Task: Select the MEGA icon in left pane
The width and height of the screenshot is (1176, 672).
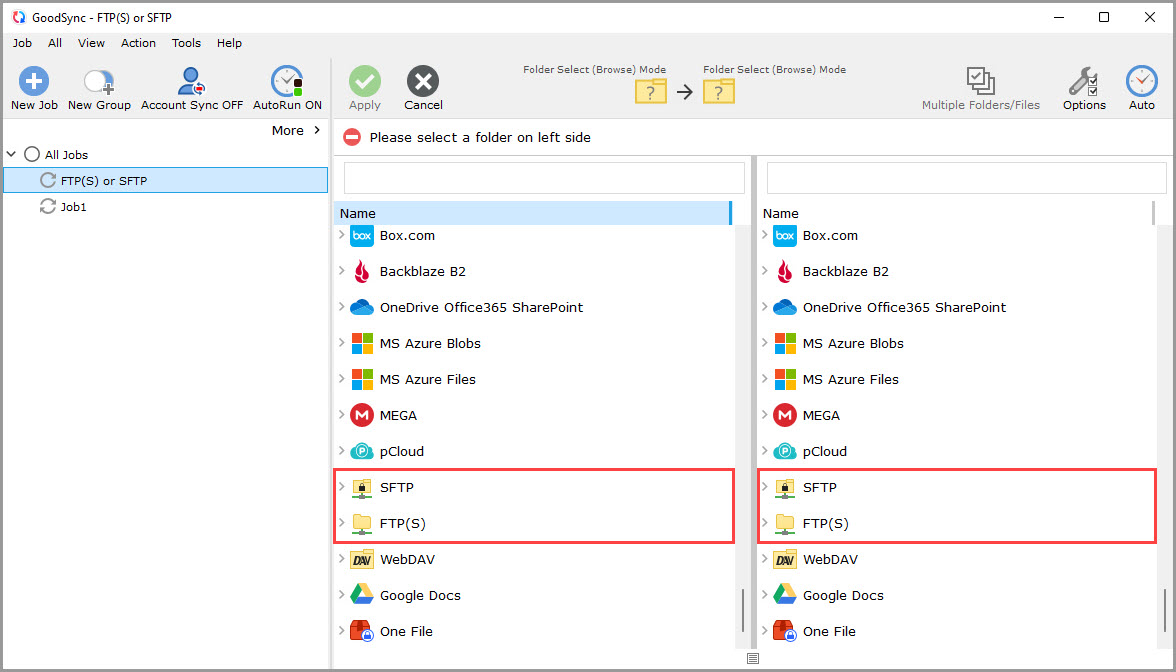Action: 362,415
